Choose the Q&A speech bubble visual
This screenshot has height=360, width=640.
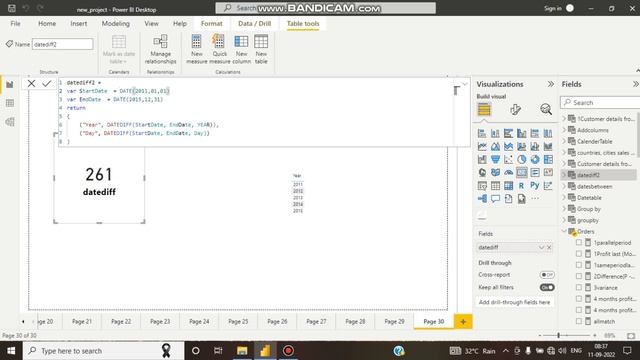coord(495,199)
